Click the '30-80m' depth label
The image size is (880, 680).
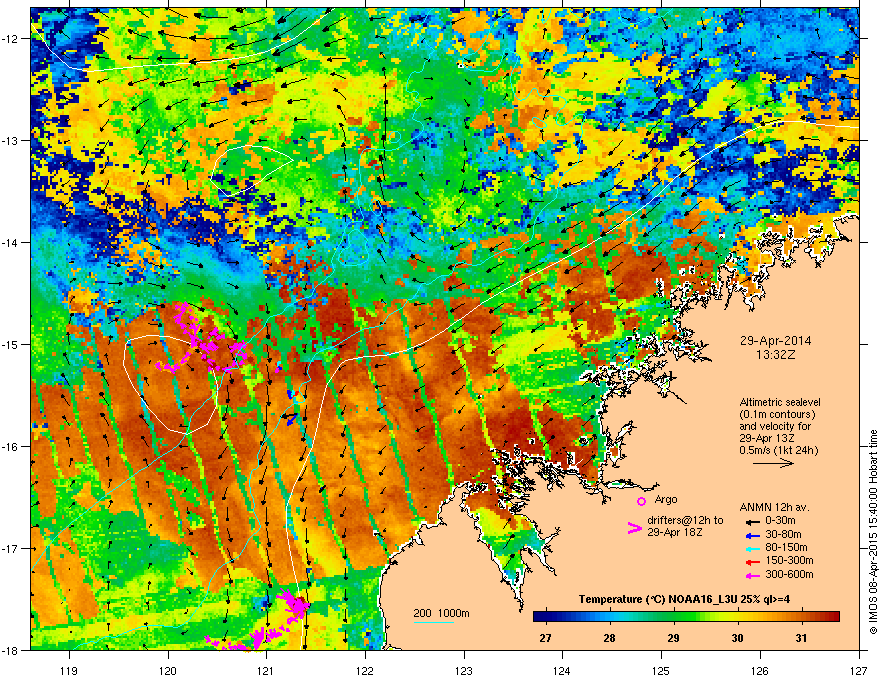783,534
